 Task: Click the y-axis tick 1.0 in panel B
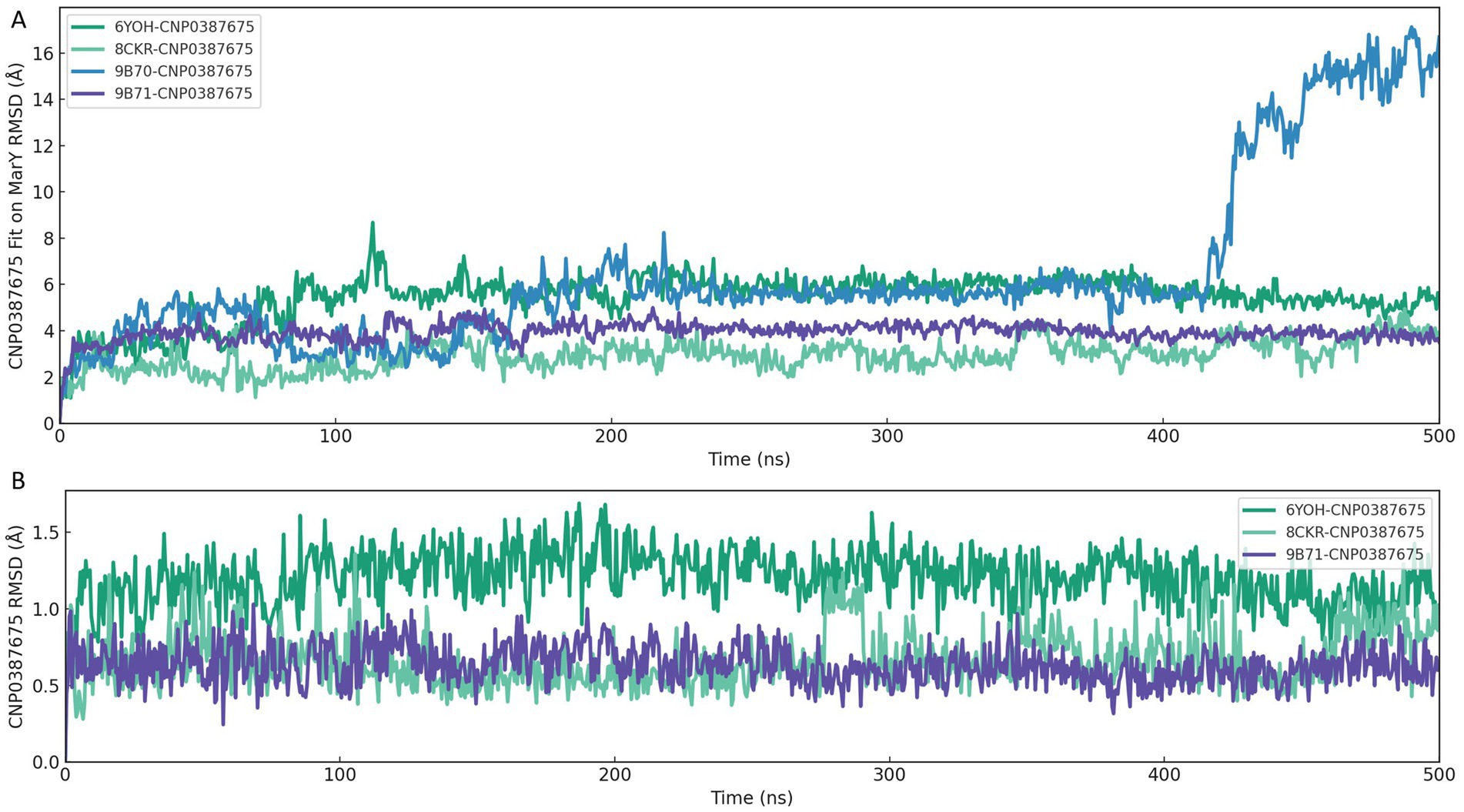coord(45,609)
